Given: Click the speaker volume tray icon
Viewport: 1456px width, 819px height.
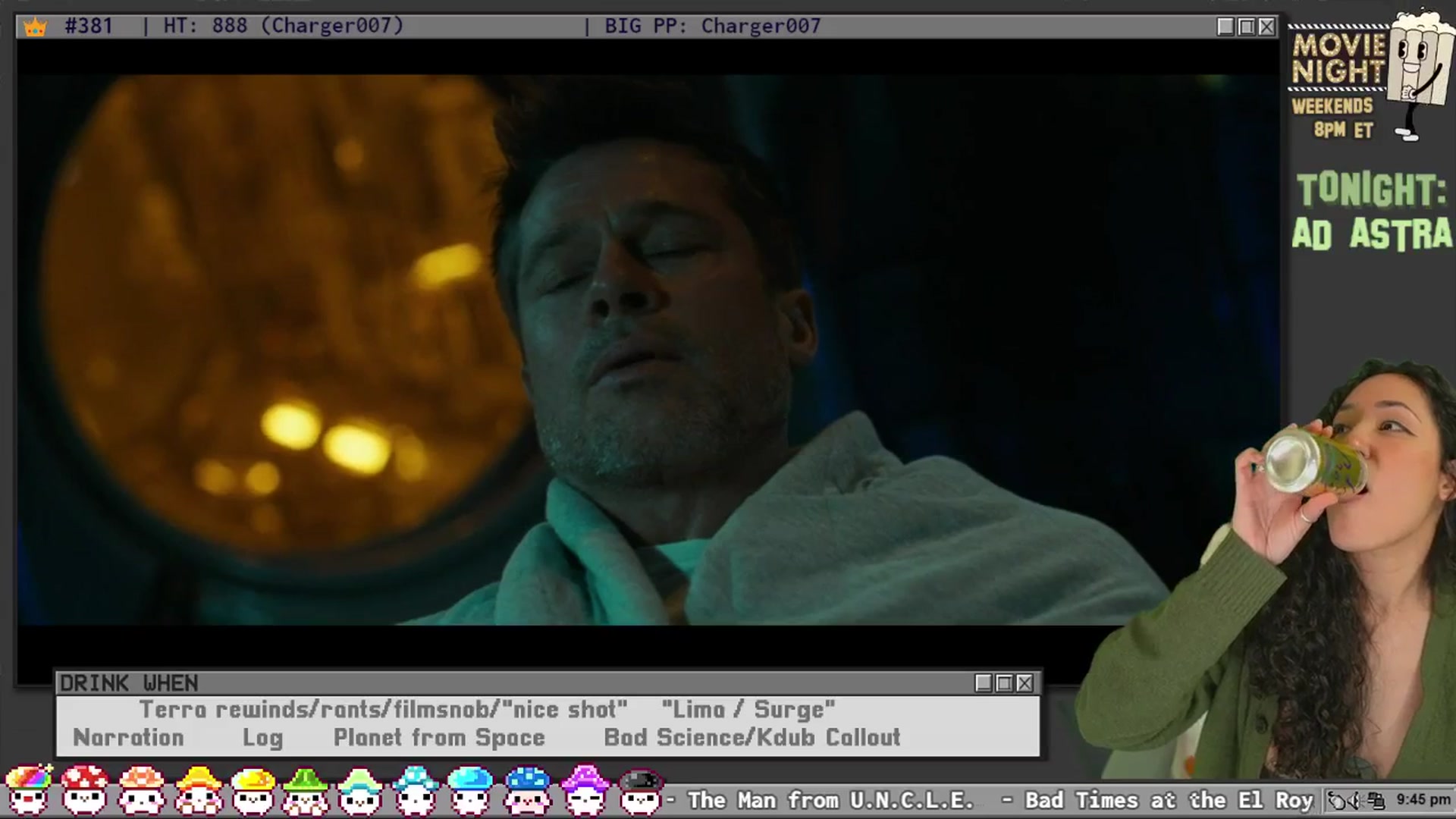Looking at the screenshot, I should 1357,800.
